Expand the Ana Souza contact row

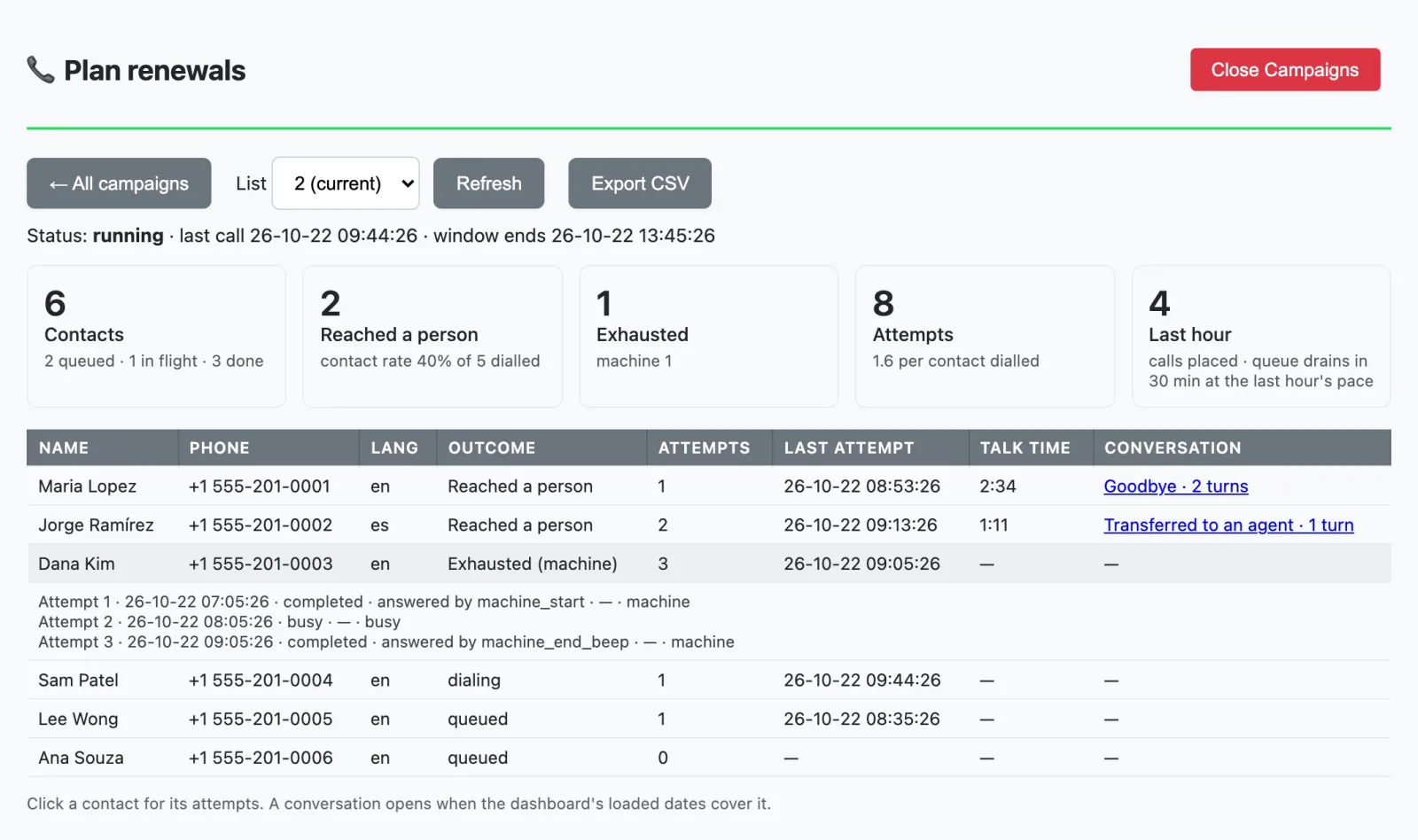[x=709, y=758]
